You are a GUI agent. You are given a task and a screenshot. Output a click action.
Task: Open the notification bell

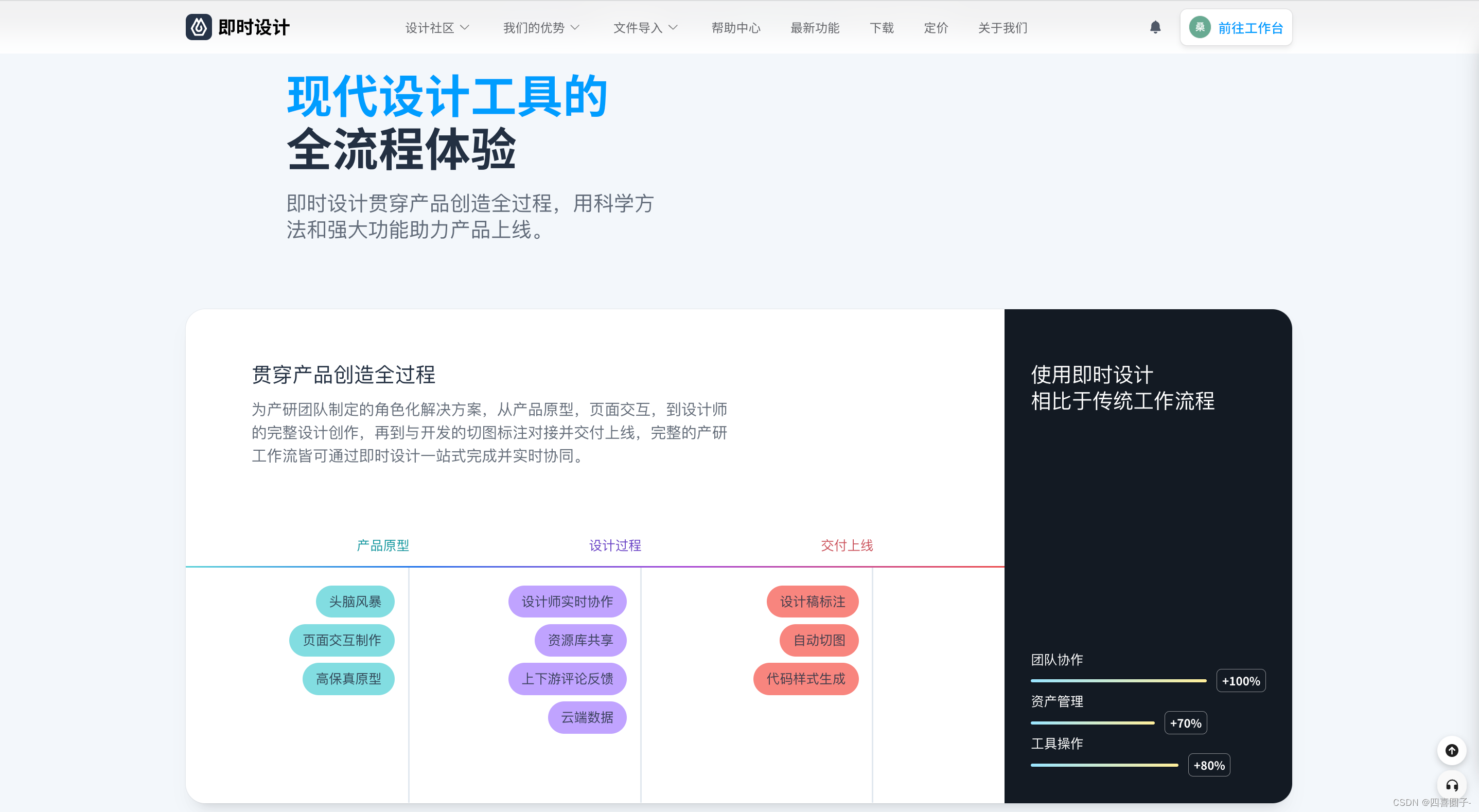pos(1155,27)
